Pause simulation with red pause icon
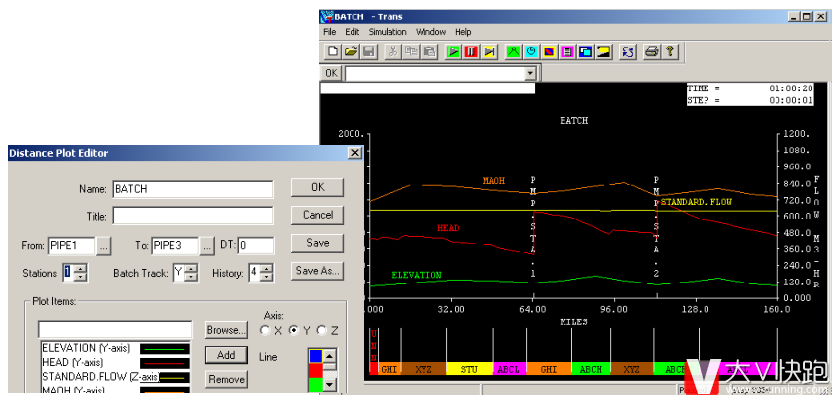Screen dimensions: 838x401 [471, 52]
